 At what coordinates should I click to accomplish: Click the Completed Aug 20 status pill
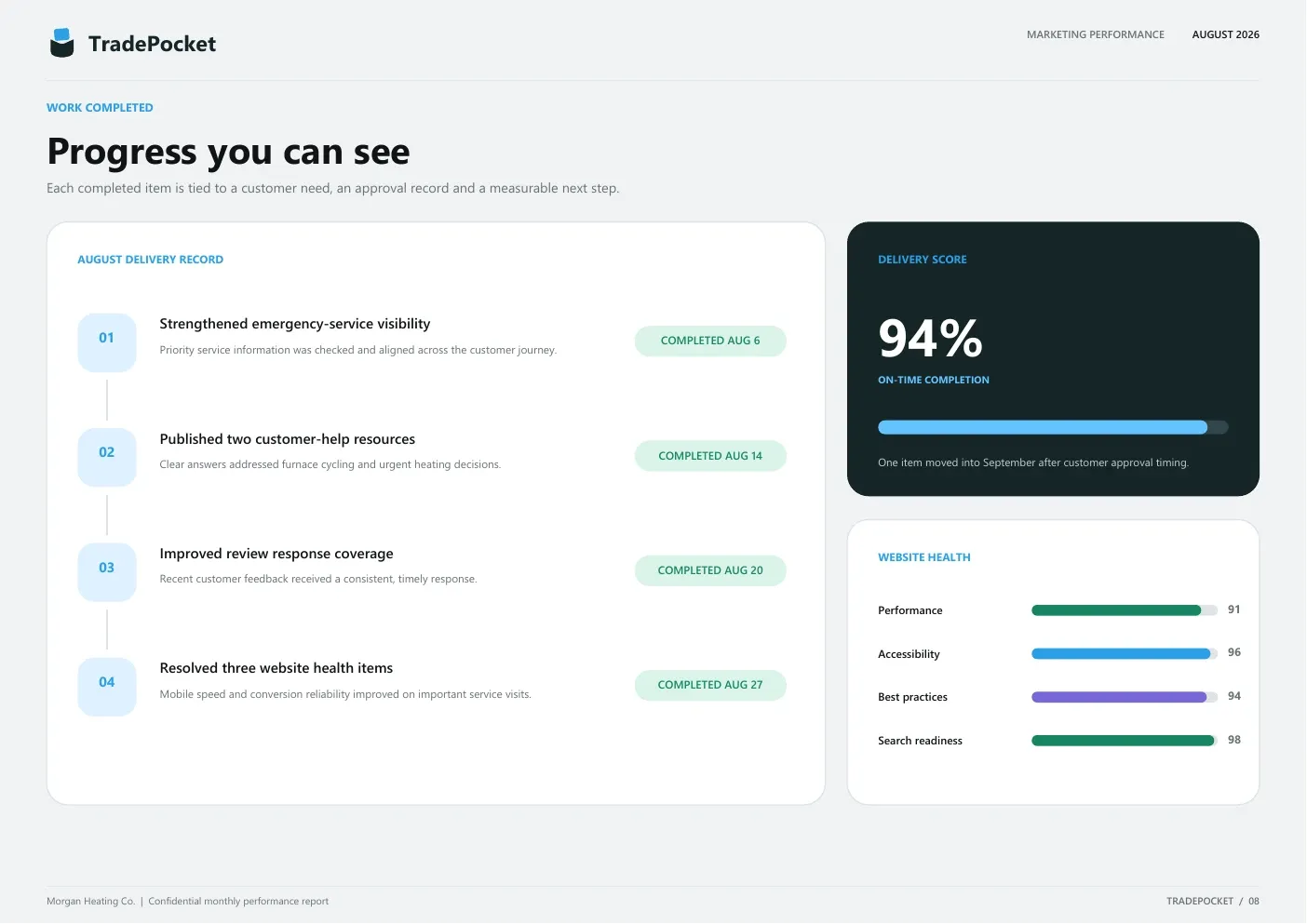tap(710, 570)
